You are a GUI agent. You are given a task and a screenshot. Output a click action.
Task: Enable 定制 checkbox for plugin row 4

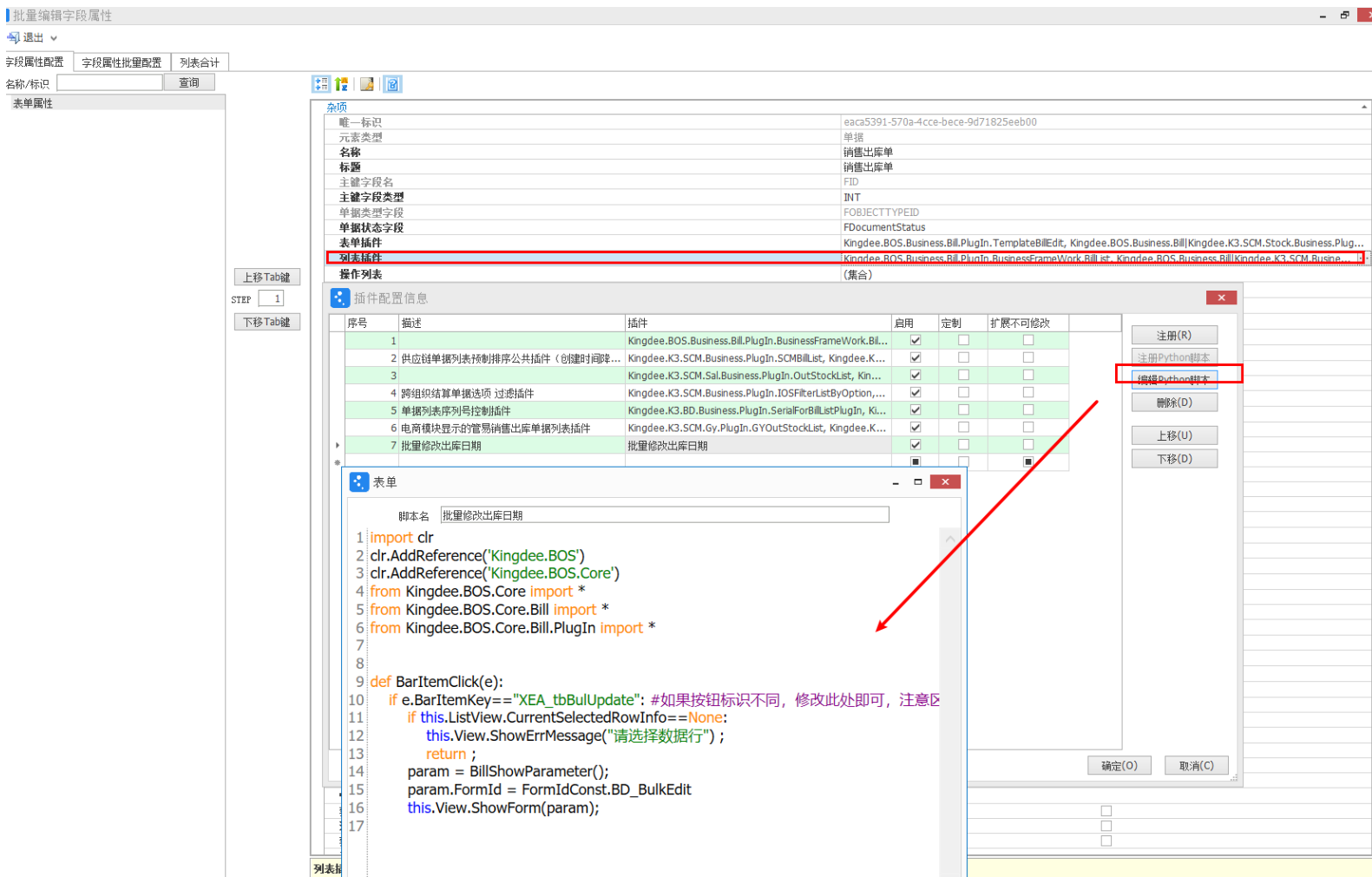963,393
